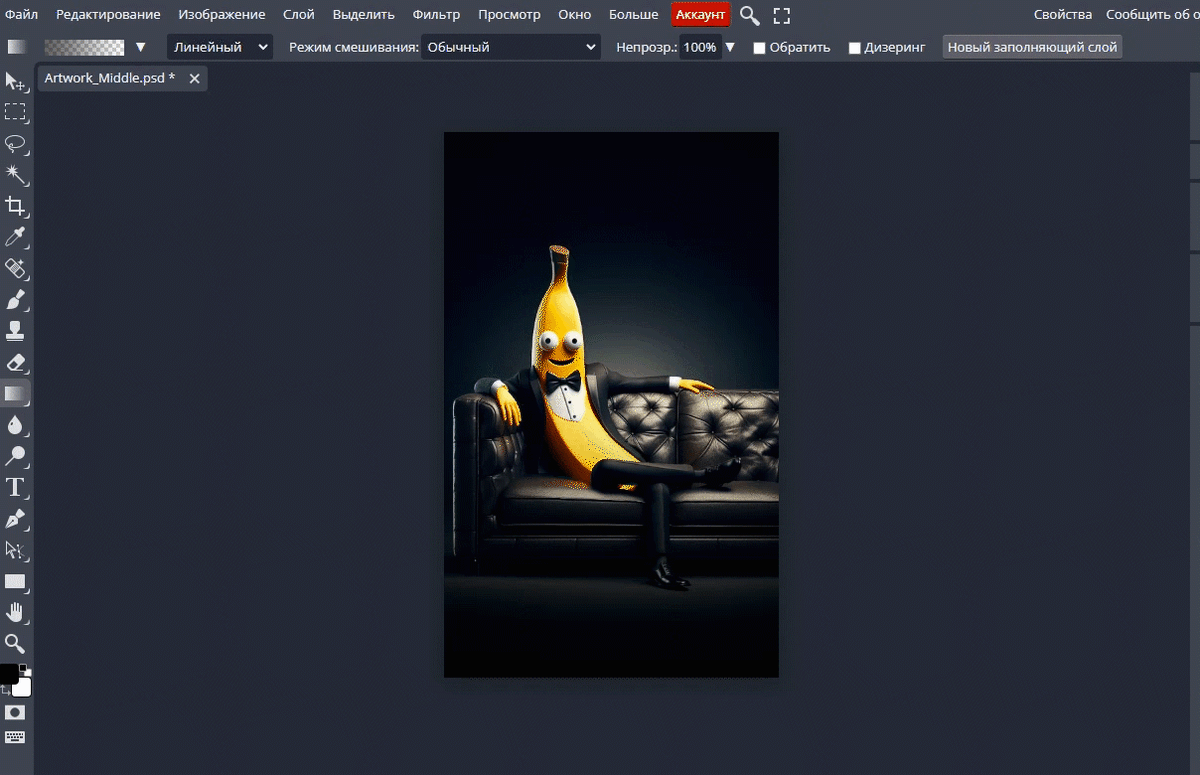This screenshot has width=1200, height=775.
Task: Open the Просмотр menu
Action: click(509, 15)
